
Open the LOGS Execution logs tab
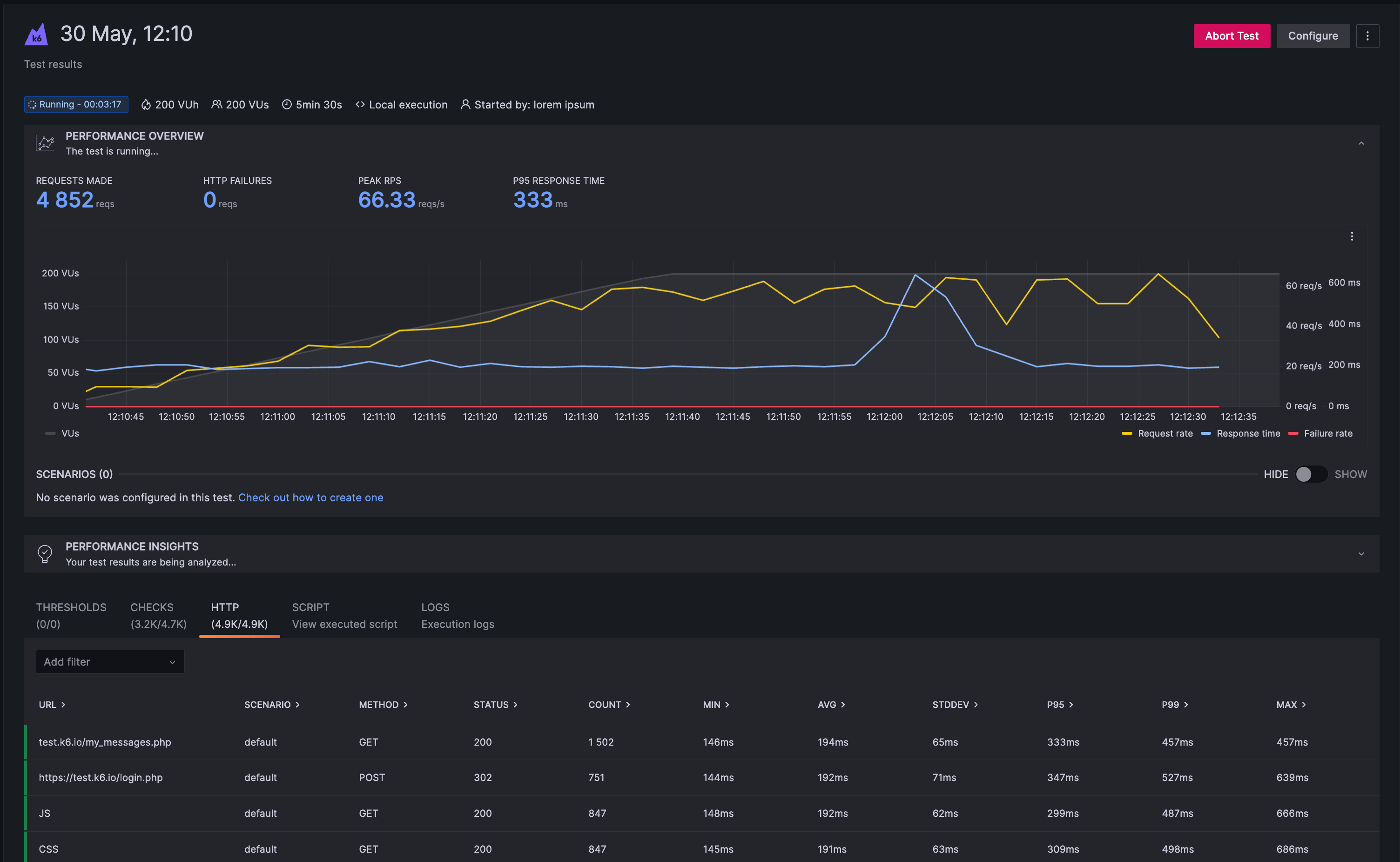coord(457,615)
